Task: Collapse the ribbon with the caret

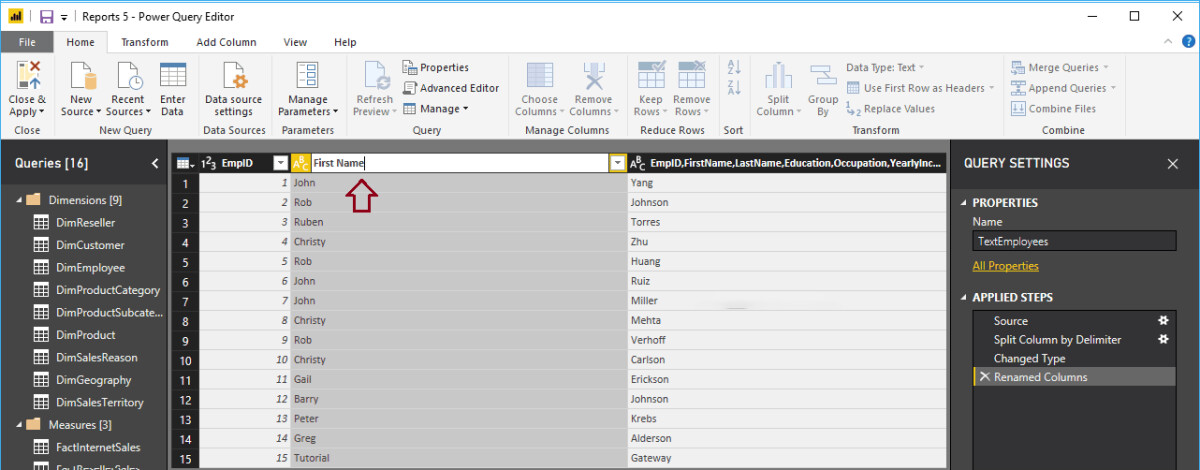Action: click(x=1166, y=42)
